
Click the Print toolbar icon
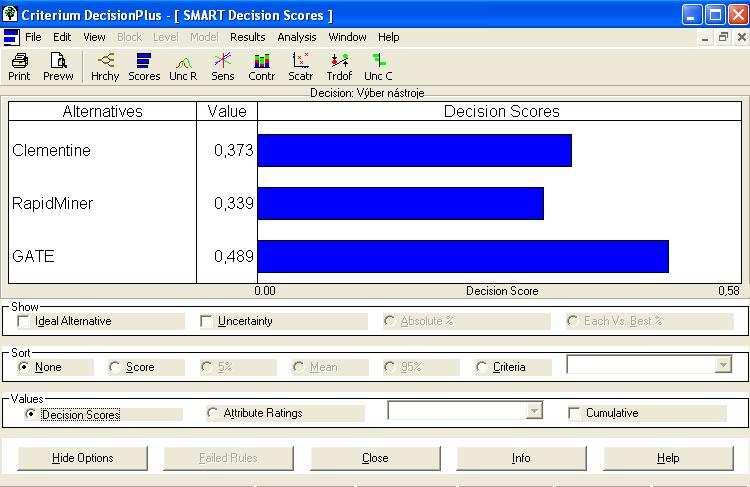(19, 66)
